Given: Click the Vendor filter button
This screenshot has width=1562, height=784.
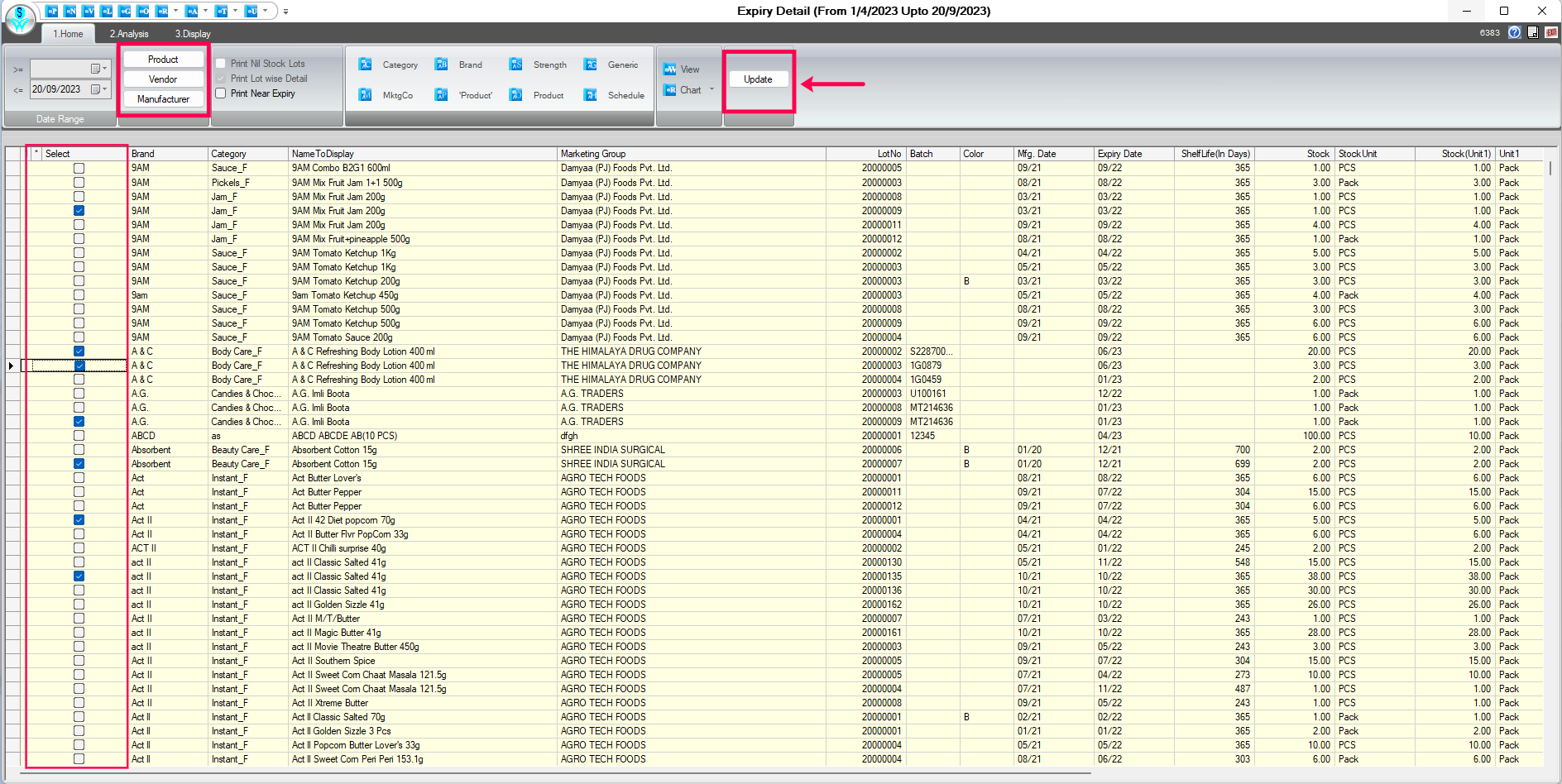Looking at the screenshot, I should point(163,79).
